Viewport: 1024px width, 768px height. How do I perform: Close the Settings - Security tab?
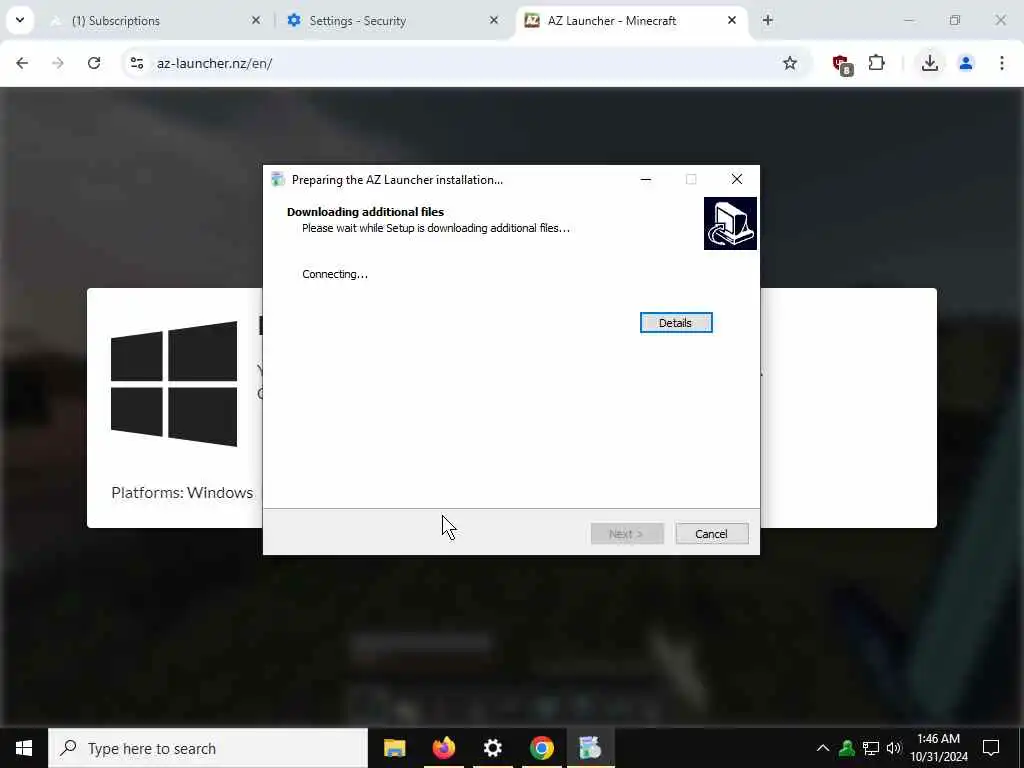[494, 21]
